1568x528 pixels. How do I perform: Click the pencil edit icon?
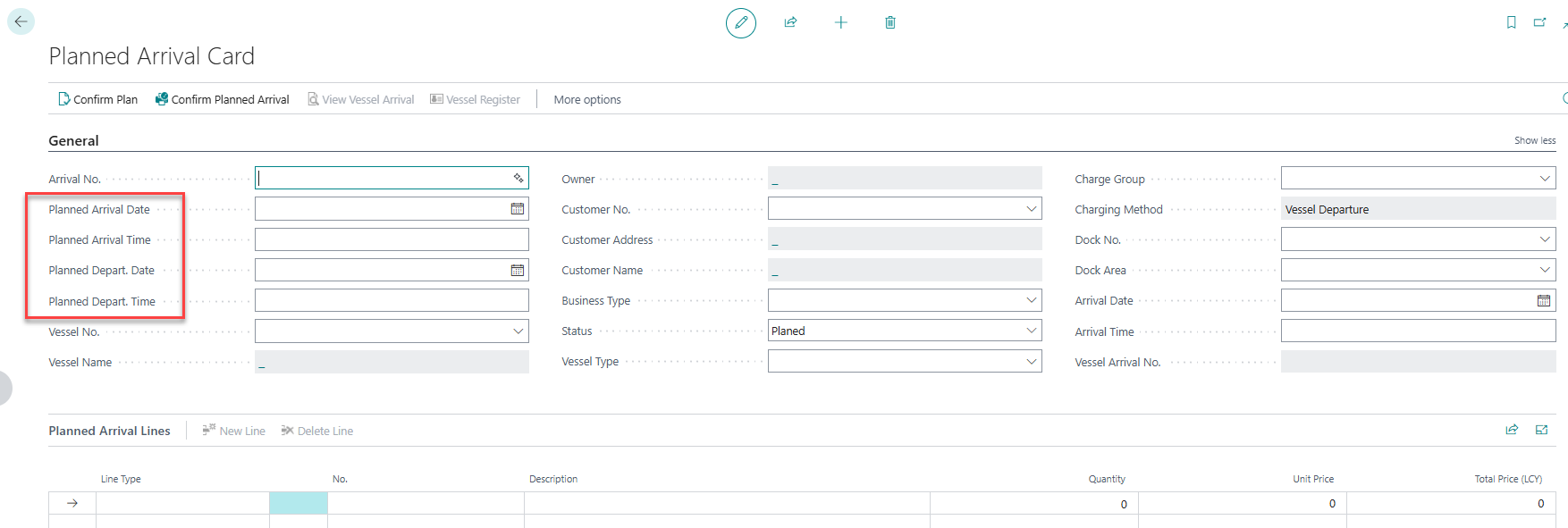coord(740,22)
